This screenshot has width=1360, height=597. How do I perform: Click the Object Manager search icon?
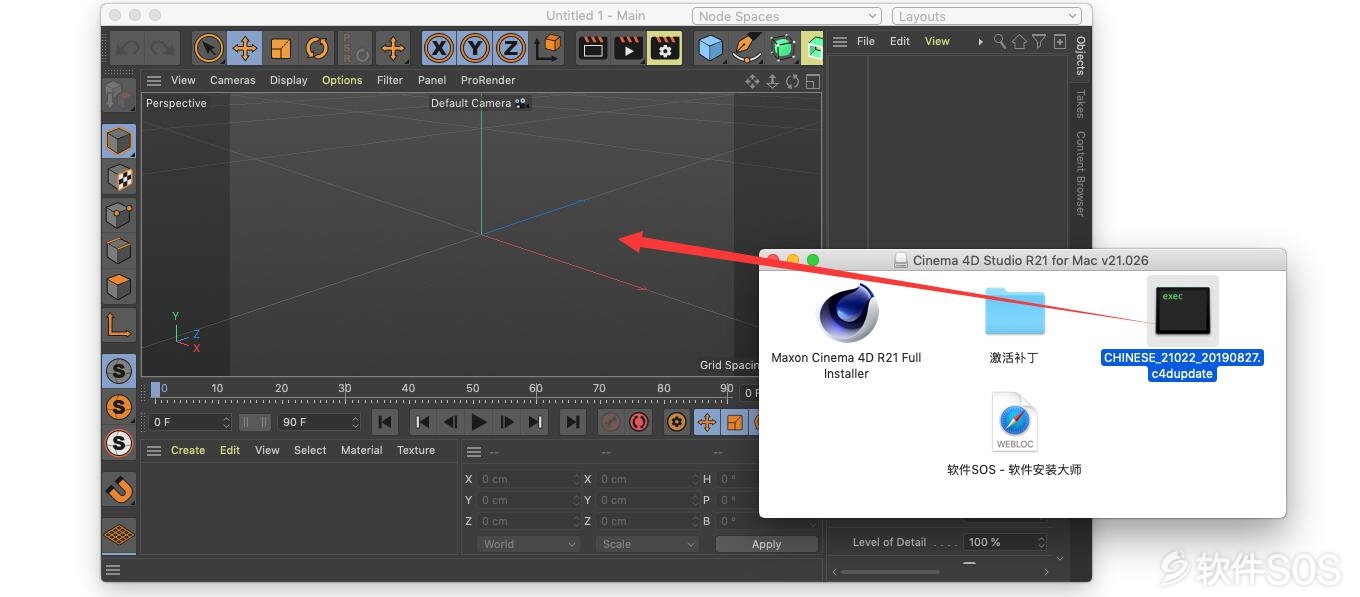tap(999, 41)
